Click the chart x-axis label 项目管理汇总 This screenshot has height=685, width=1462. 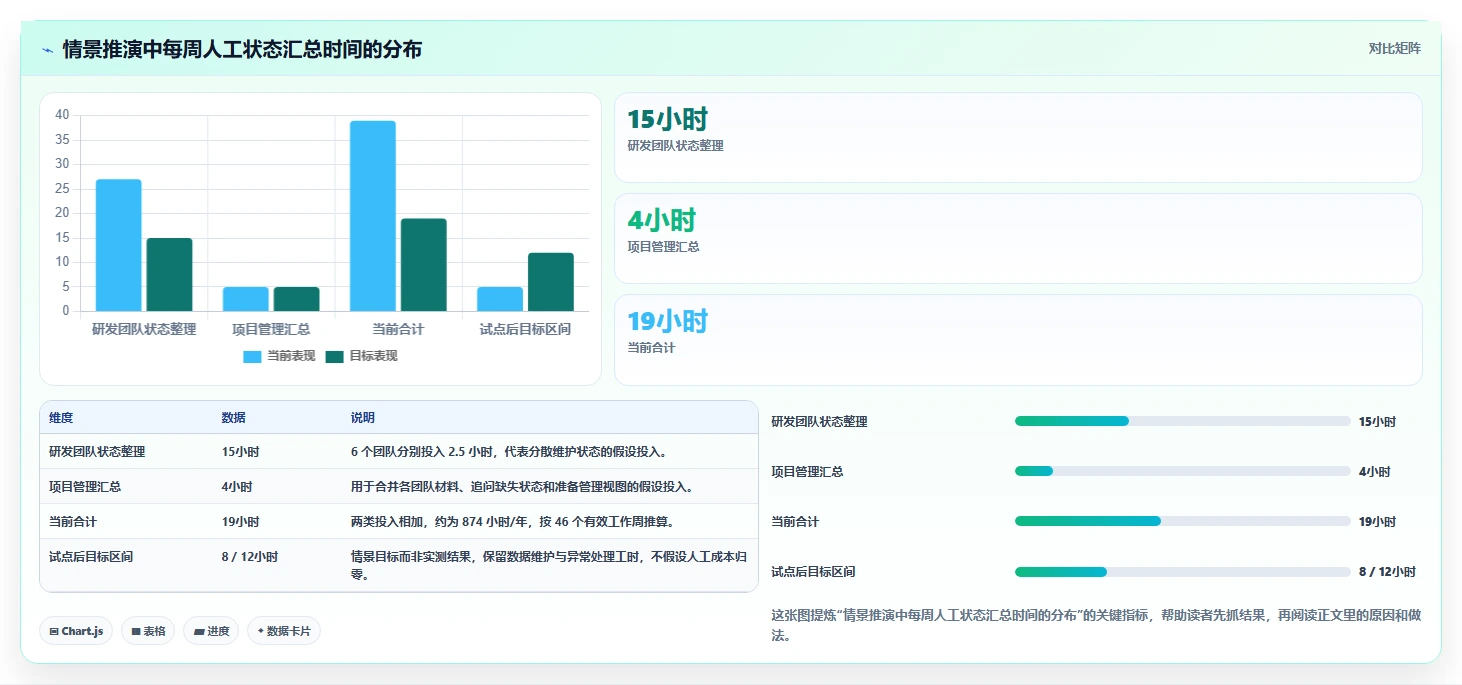(x=271, y=329)
